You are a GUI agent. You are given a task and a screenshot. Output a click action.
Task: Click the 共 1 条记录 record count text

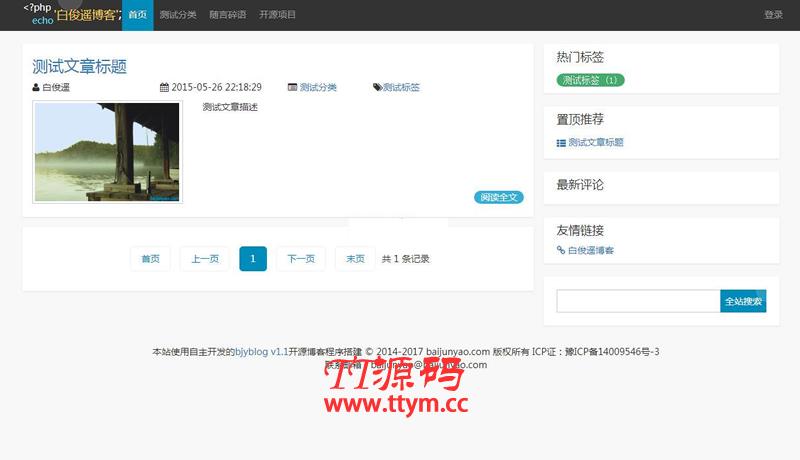(x=406, y=259)
